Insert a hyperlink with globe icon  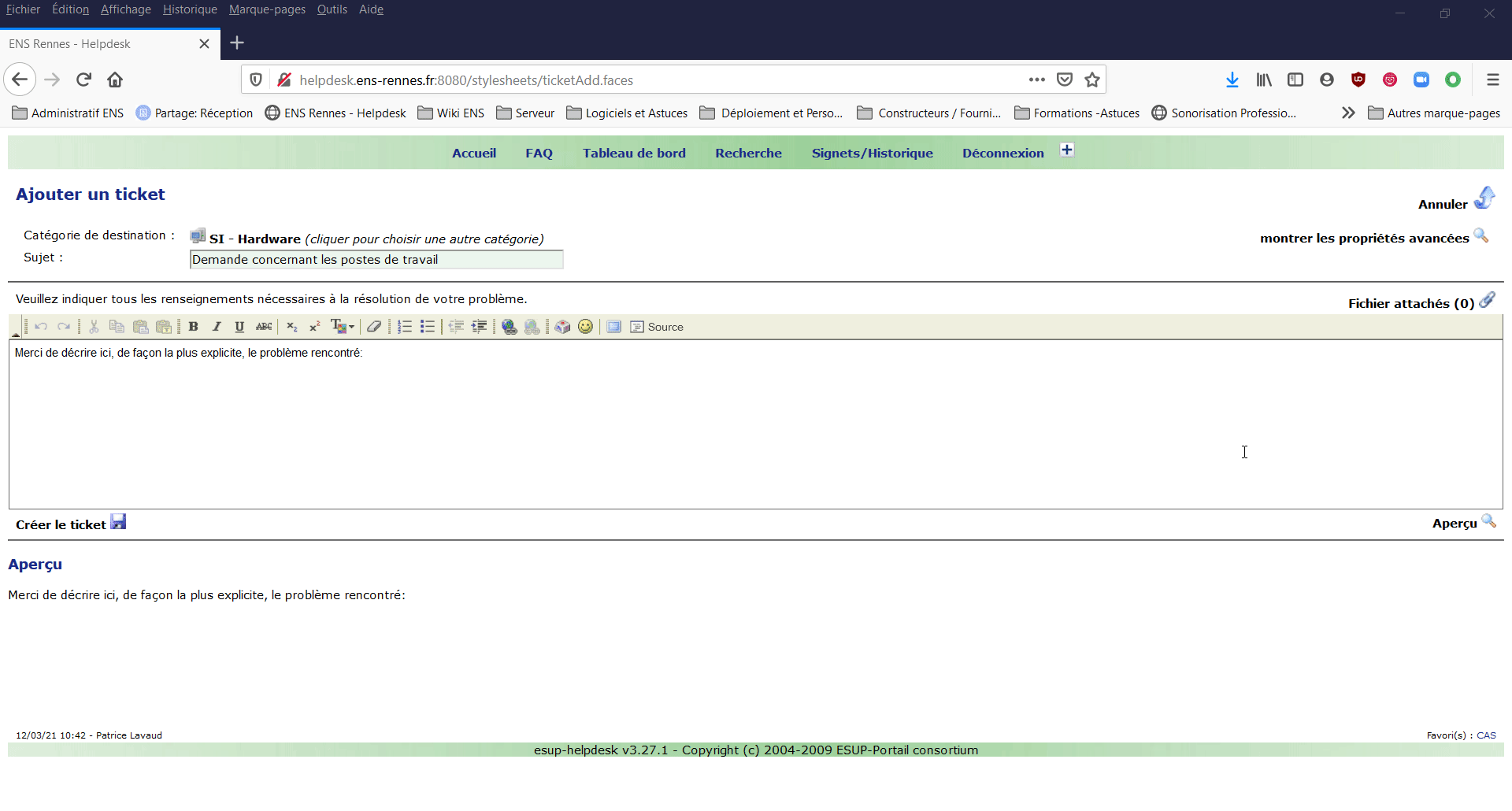tap(510, 327)
